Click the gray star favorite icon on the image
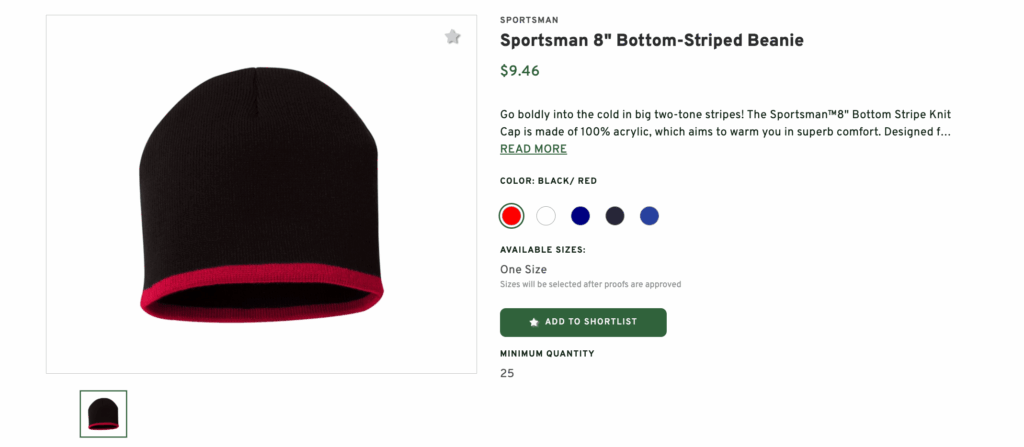 pyautogui.click(x=453, y=37)
